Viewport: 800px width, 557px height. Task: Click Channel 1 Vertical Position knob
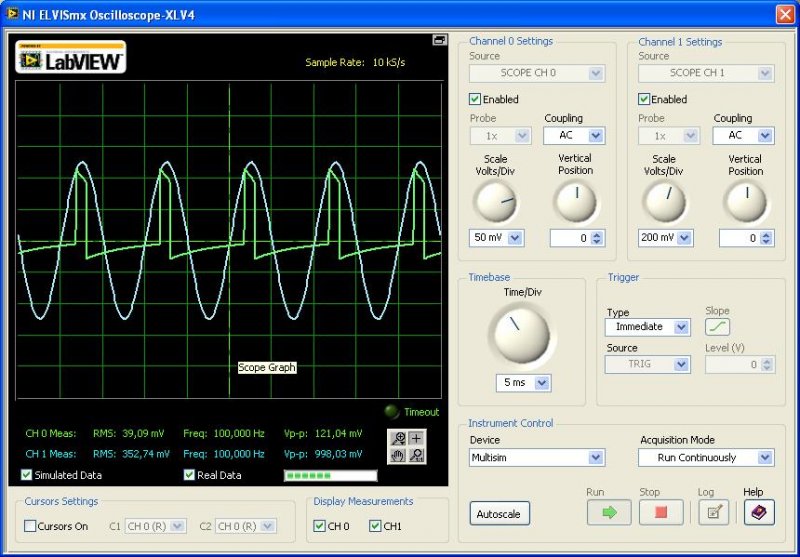tap(745, 202)
